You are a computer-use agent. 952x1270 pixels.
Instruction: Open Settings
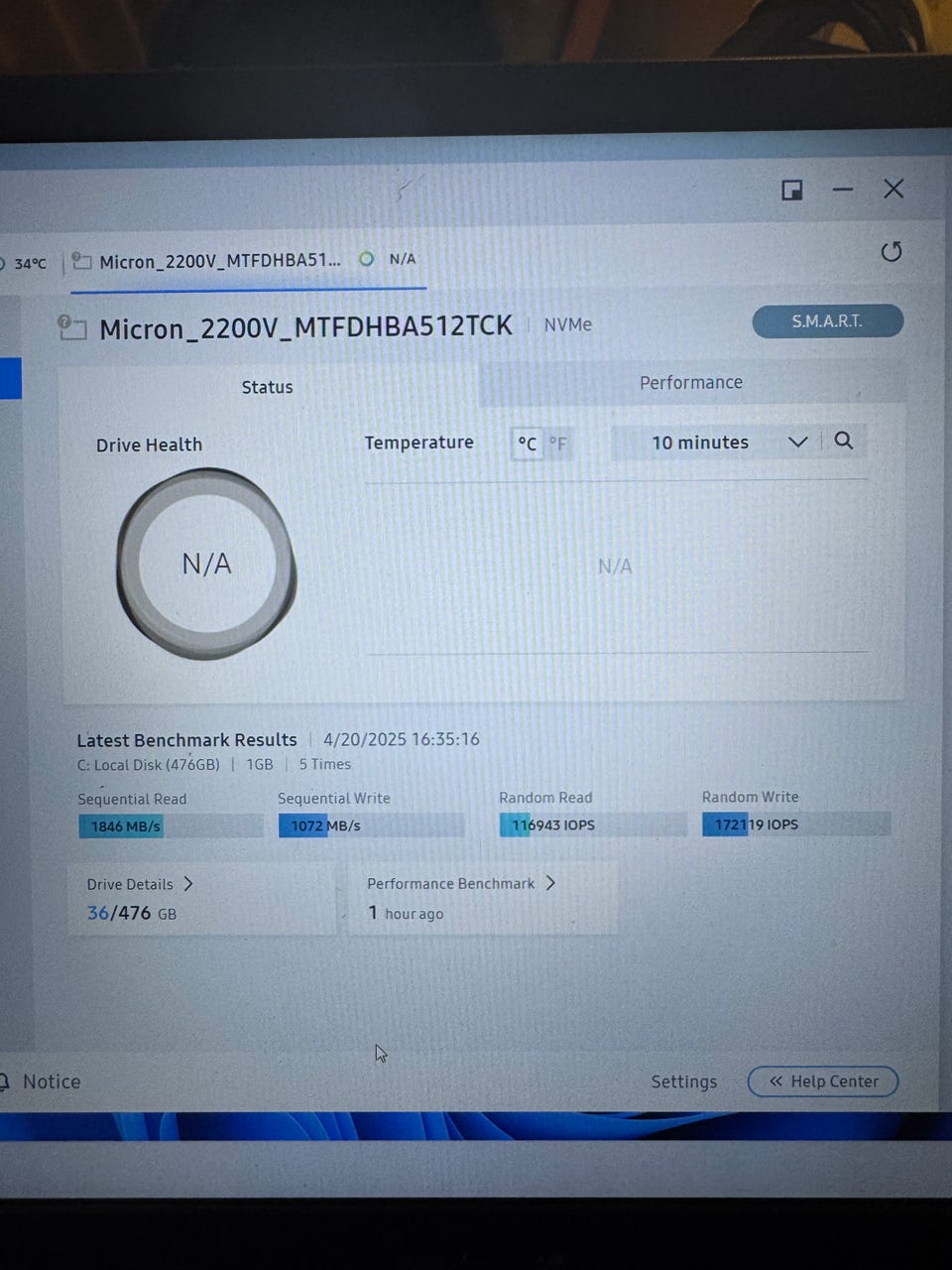tap(684, 1081)
